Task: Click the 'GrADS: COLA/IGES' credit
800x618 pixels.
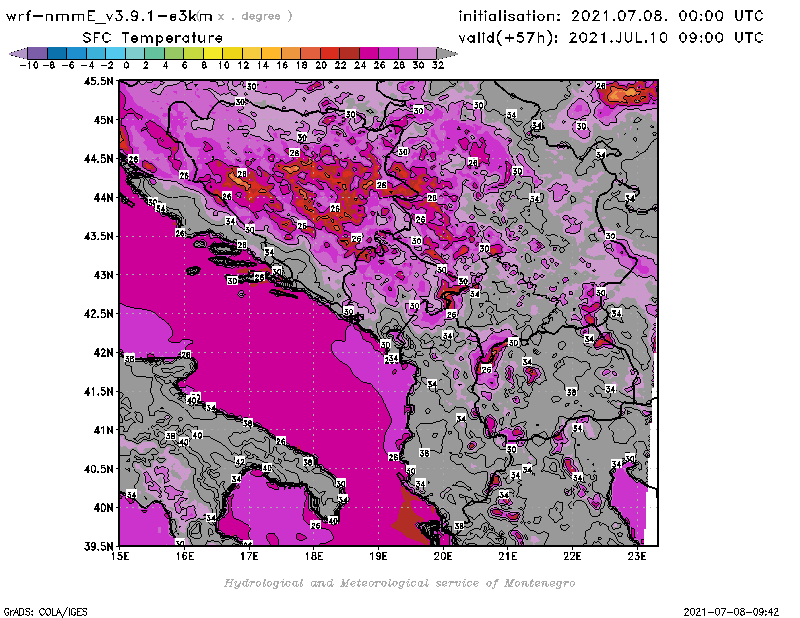Action: [x=45, y=612]
